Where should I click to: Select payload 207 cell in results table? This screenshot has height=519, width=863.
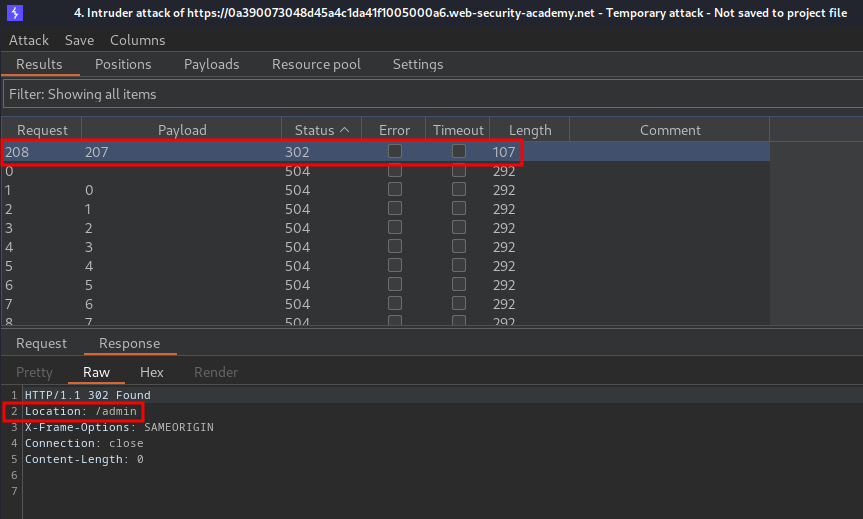(96, 152)
